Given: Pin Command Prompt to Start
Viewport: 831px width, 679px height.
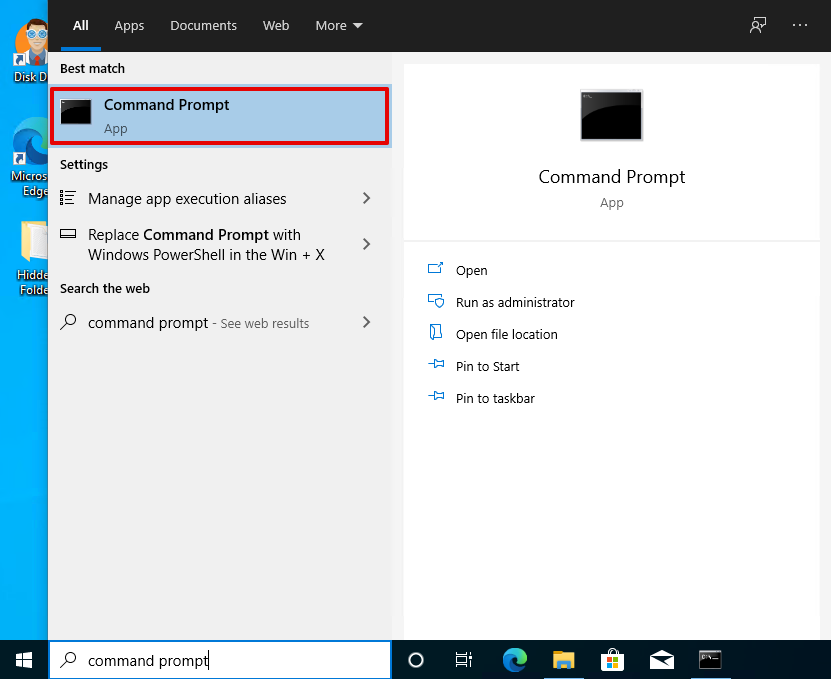Looking at the screenshot, I should [x=486, y=366].
